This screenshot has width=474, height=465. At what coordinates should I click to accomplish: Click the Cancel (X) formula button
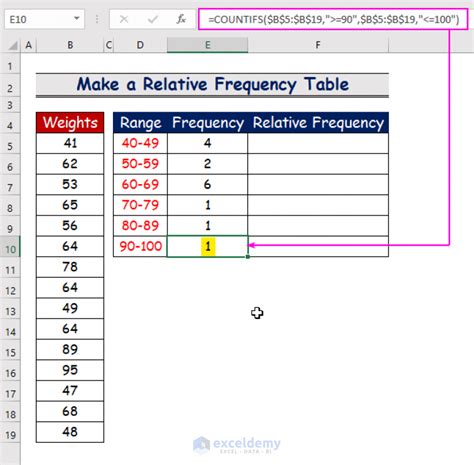pos(124,19)
